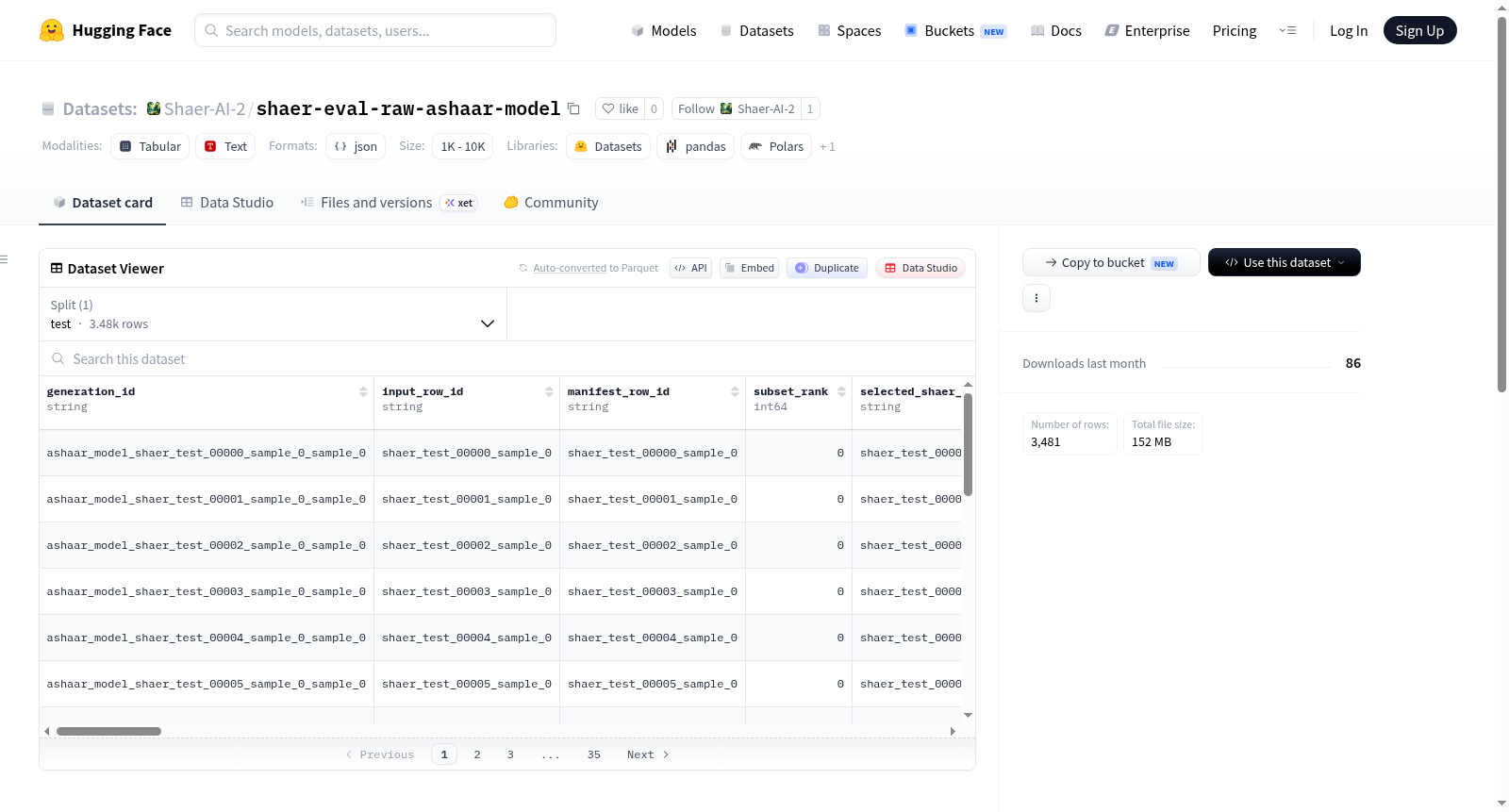1509x812 pixels.
Task: Open the navigation more-menu icon
Action: click(x=1287, y=30)
